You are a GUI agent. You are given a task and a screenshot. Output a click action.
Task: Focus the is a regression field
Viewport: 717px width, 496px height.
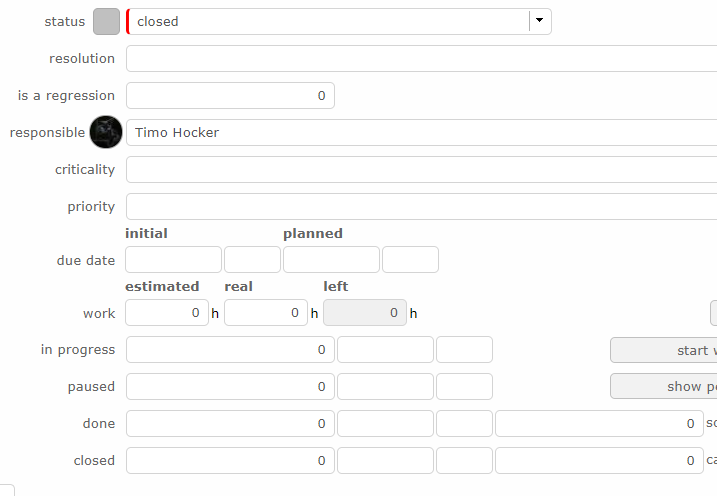pos(230,96)
